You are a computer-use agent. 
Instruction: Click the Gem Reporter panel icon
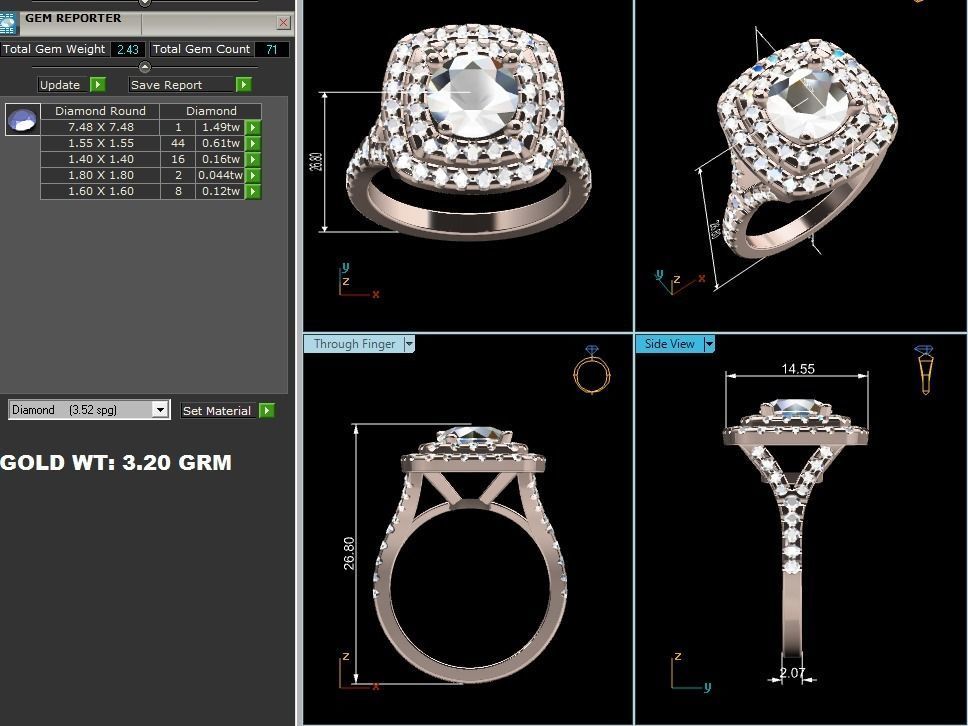pyautogui.click(x=8, y=23)
